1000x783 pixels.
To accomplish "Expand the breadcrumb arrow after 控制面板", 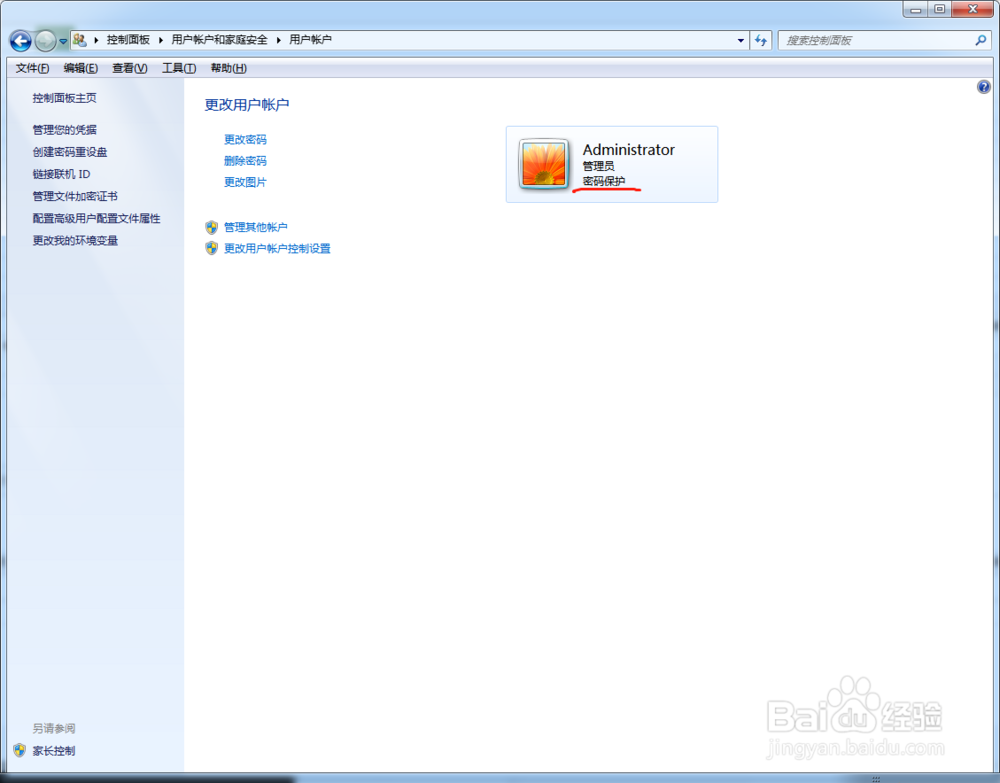I will coord(161,39).
